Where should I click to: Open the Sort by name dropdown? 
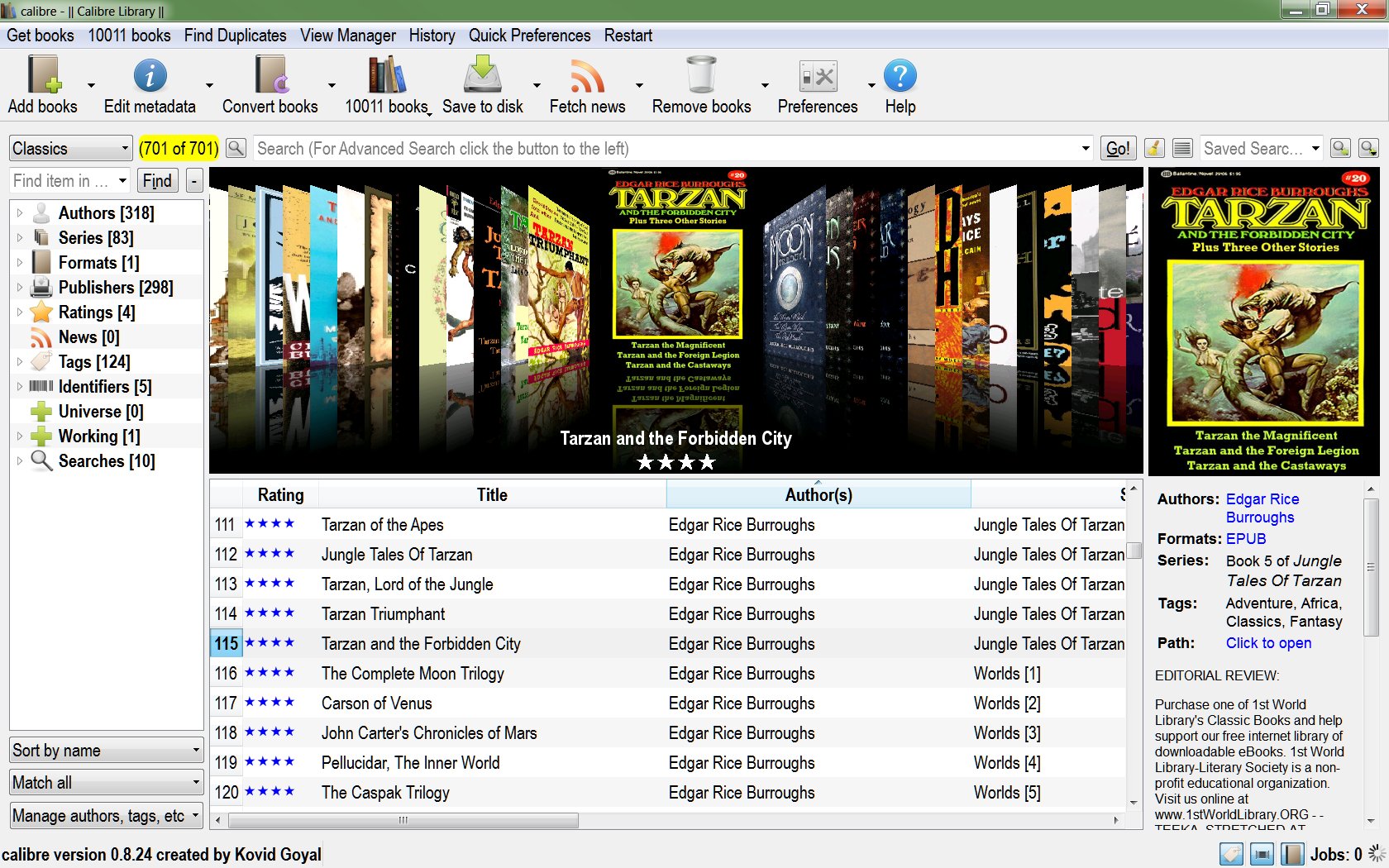point(107,750)
